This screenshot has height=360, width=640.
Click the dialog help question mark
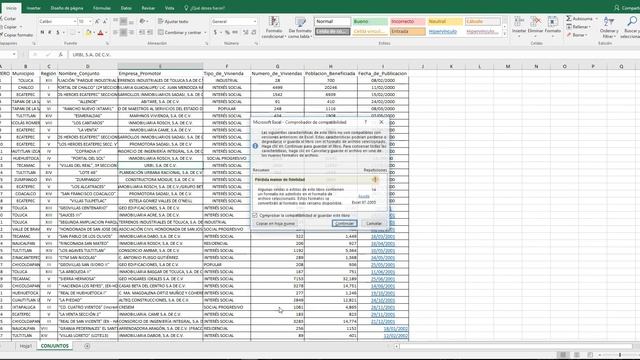[366, 122]
